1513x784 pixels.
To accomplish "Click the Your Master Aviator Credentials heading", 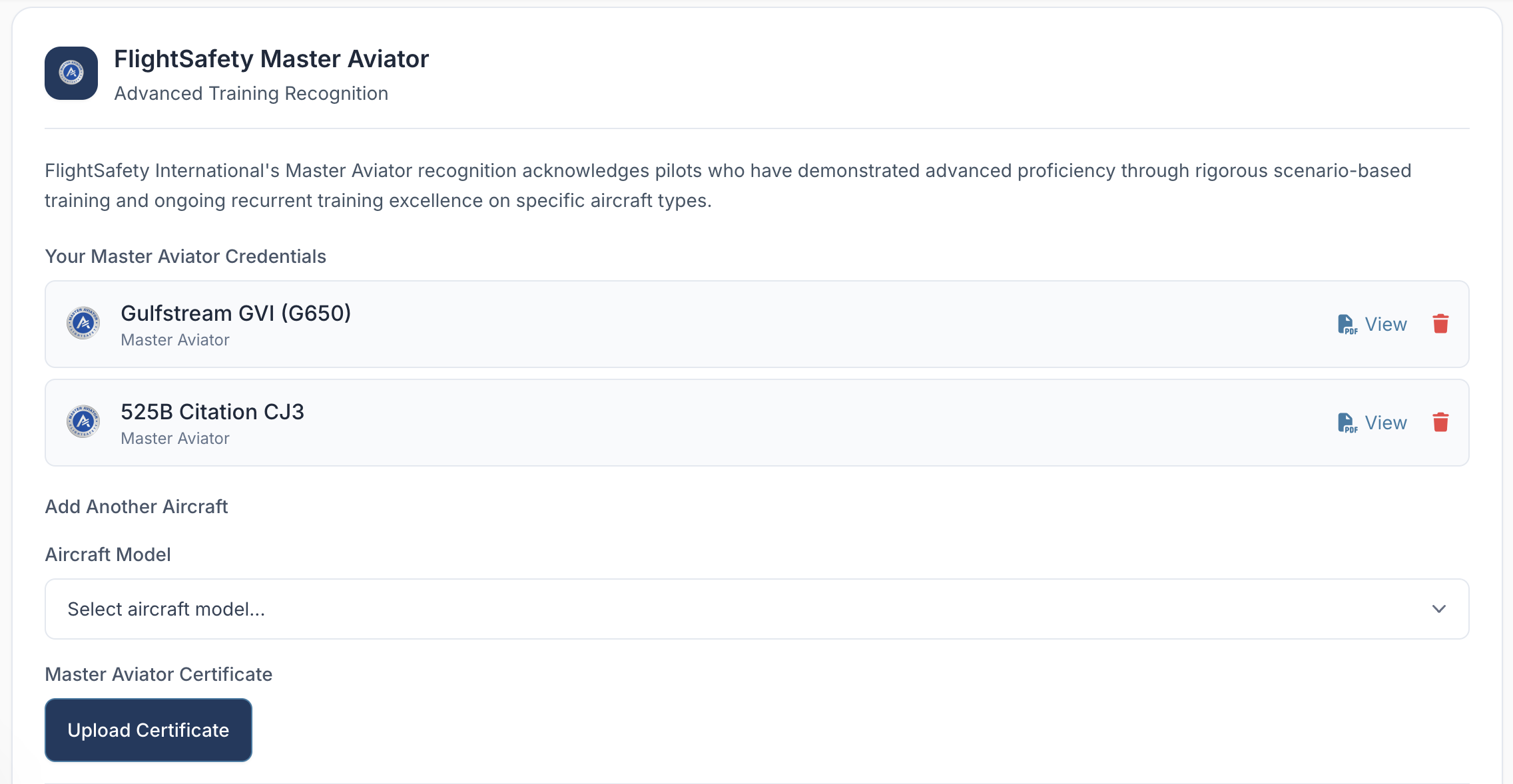I will [x=186, y=256].
